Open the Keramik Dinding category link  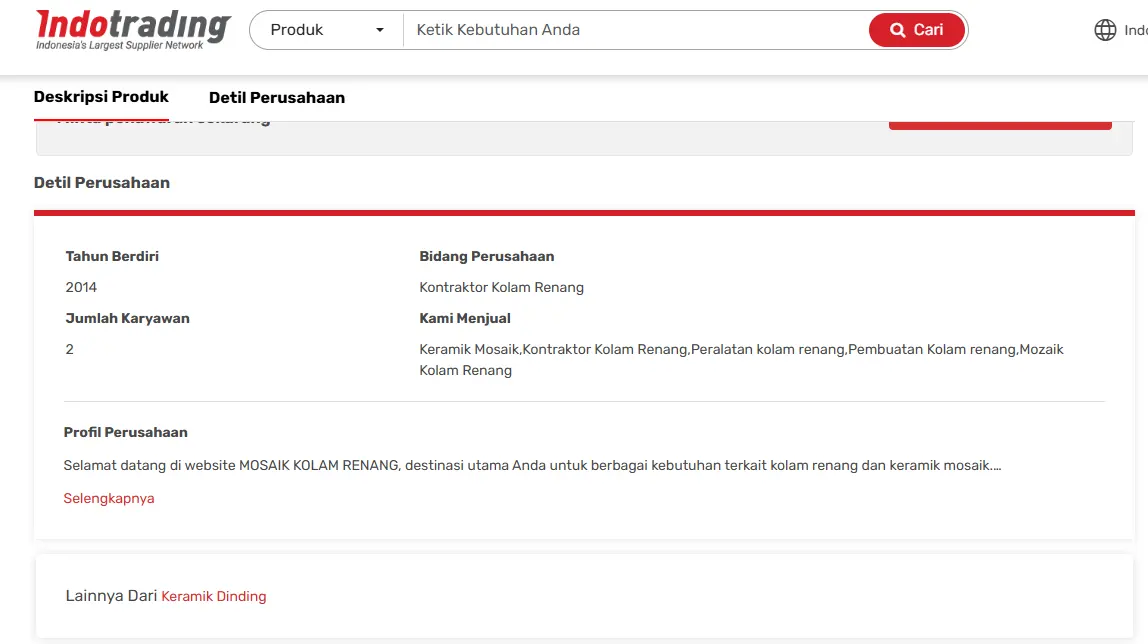pos(214,596)
